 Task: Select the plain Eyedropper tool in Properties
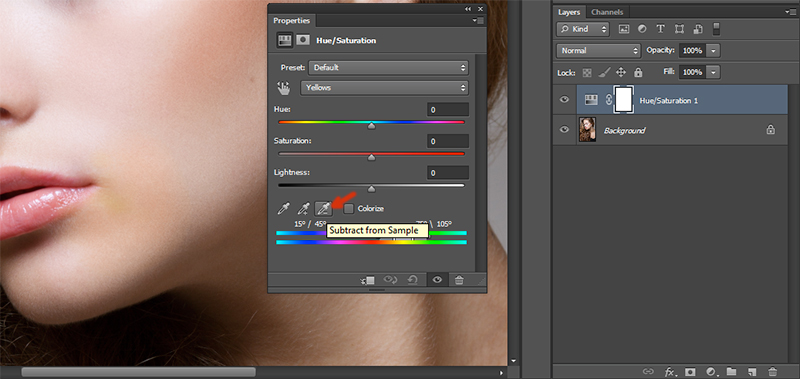coord(284,208)
